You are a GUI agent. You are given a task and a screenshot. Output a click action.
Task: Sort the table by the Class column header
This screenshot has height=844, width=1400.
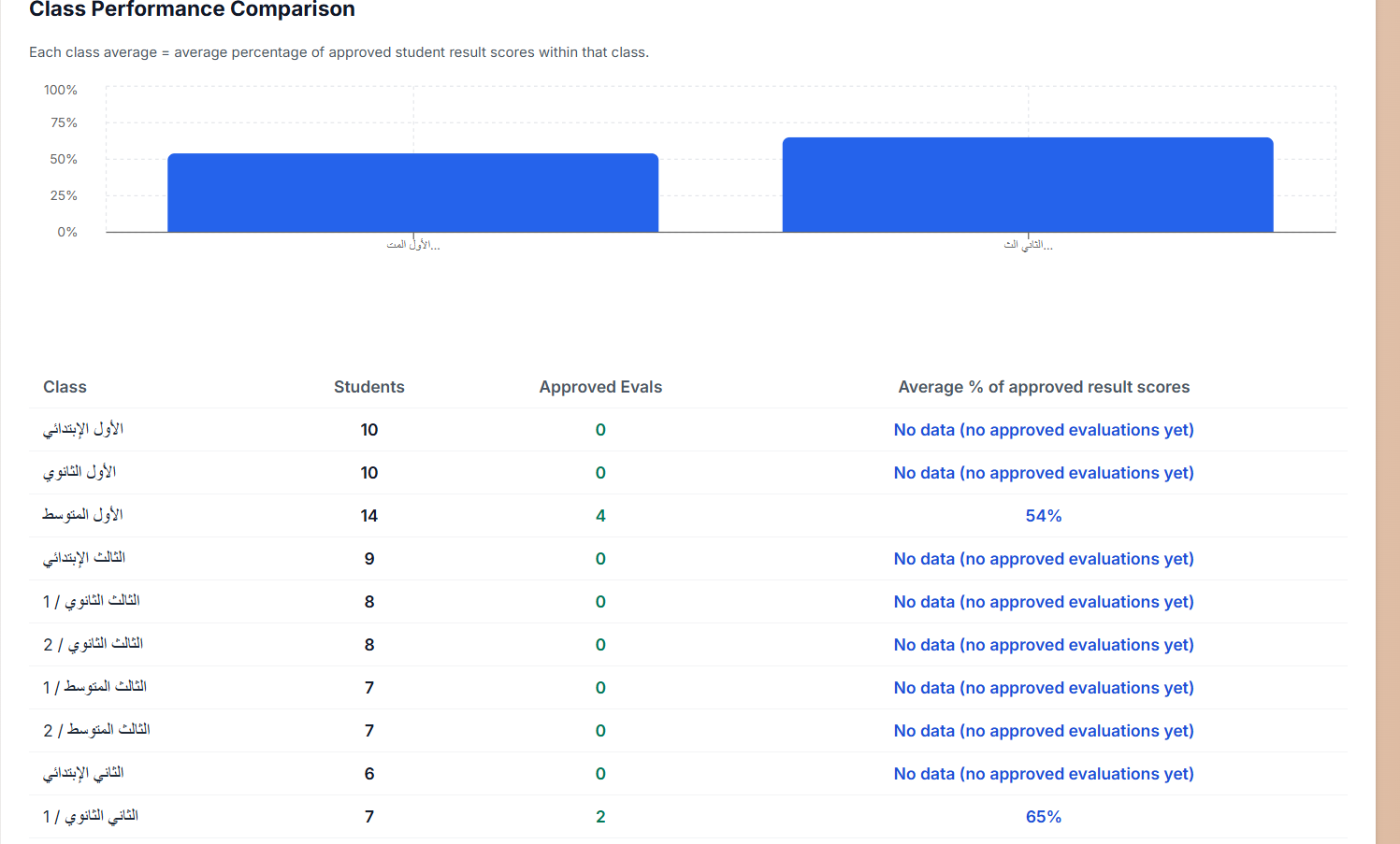tap(64, 386)
